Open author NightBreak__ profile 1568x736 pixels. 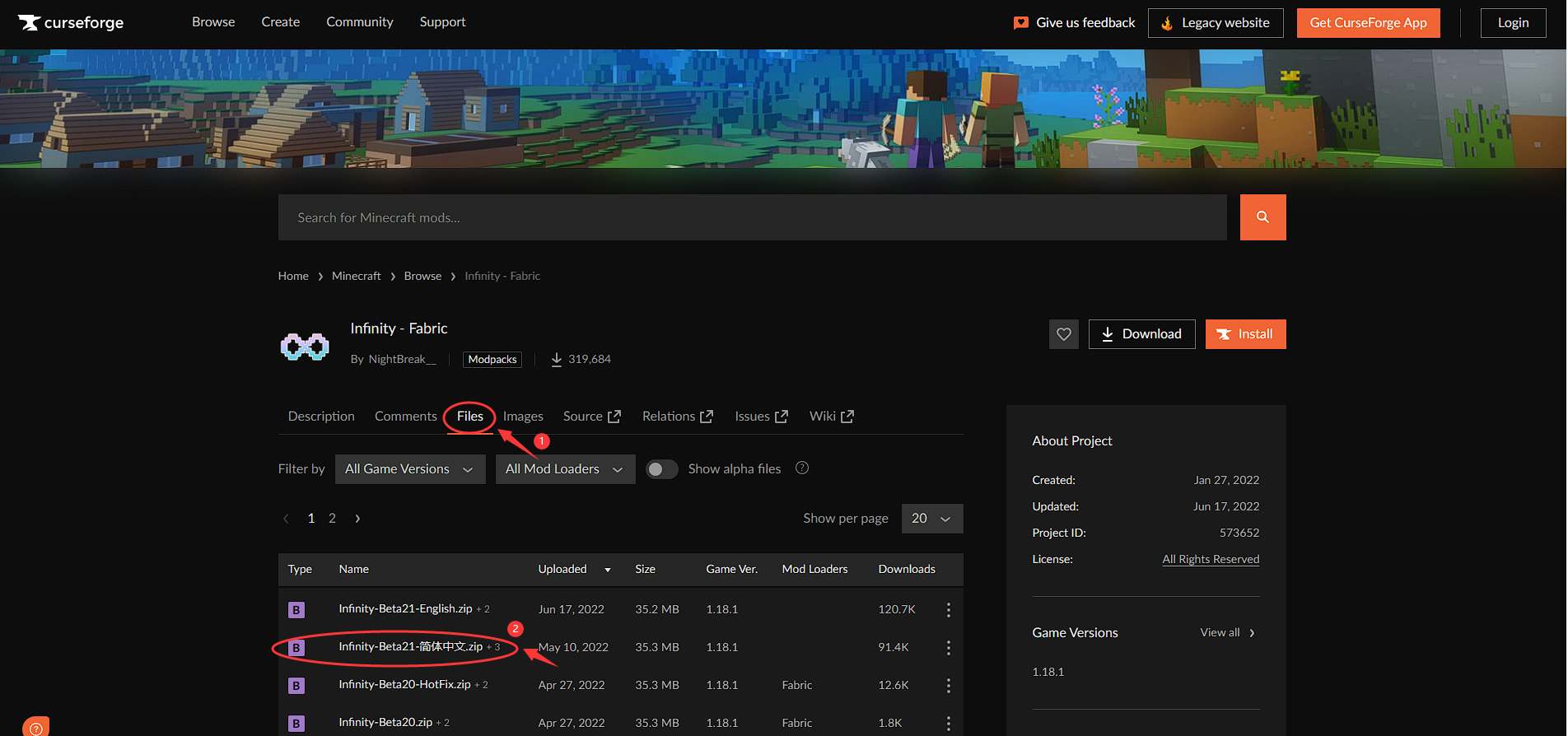click(x=402, y=360)
